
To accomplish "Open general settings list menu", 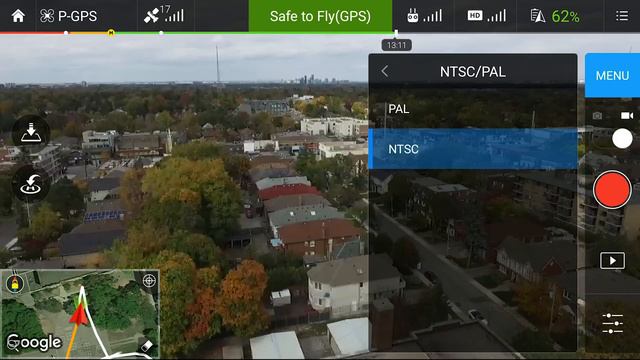I will (622, 16).
